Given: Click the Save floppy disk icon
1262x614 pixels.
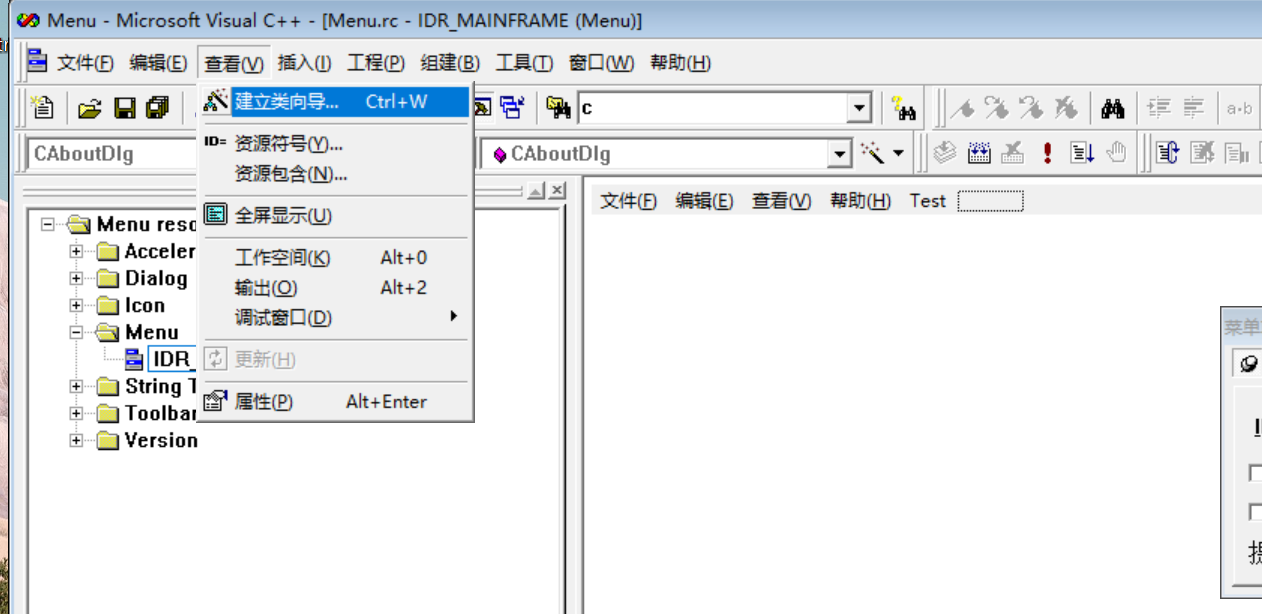Looking at the screenshot, I should pyautogui.click(x=125, y=108).
